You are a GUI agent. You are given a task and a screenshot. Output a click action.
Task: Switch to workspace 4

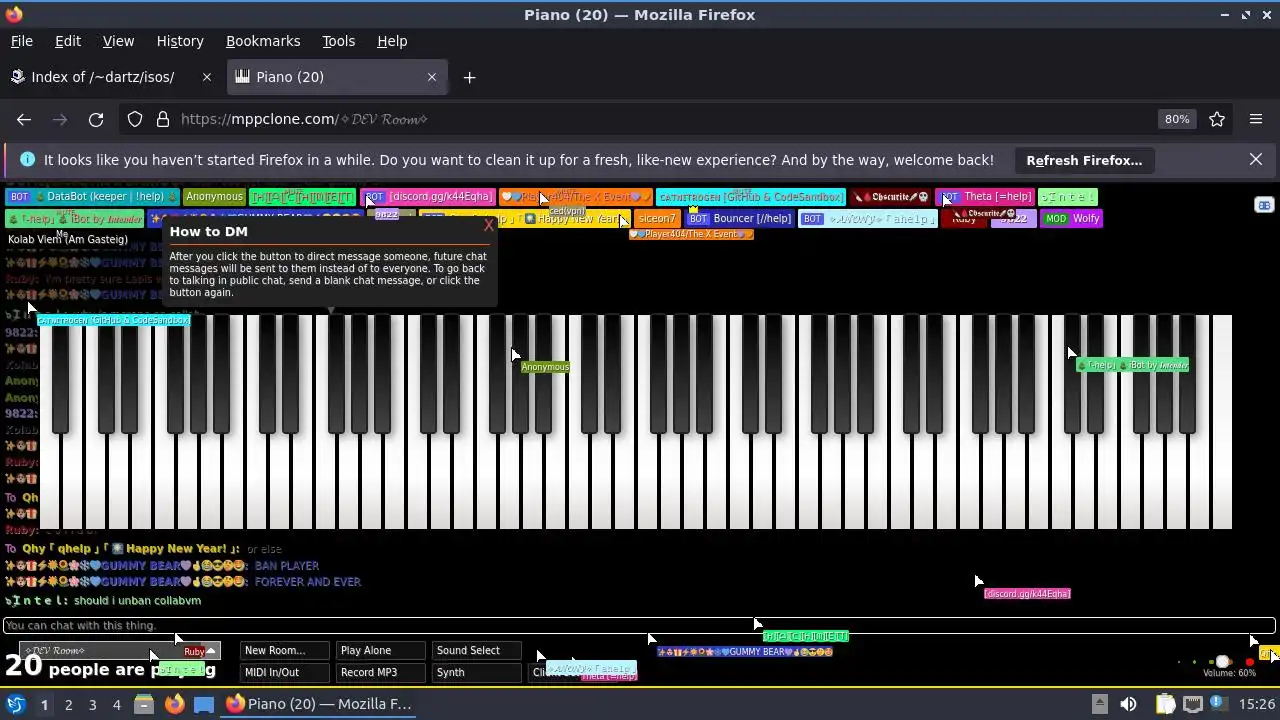pyautogui.click(x=116, y=704)
